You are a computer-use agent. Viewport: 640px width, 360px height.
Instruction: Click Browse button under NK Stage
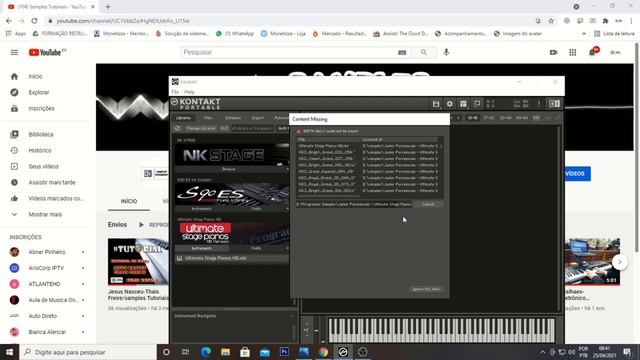point(229,169)
